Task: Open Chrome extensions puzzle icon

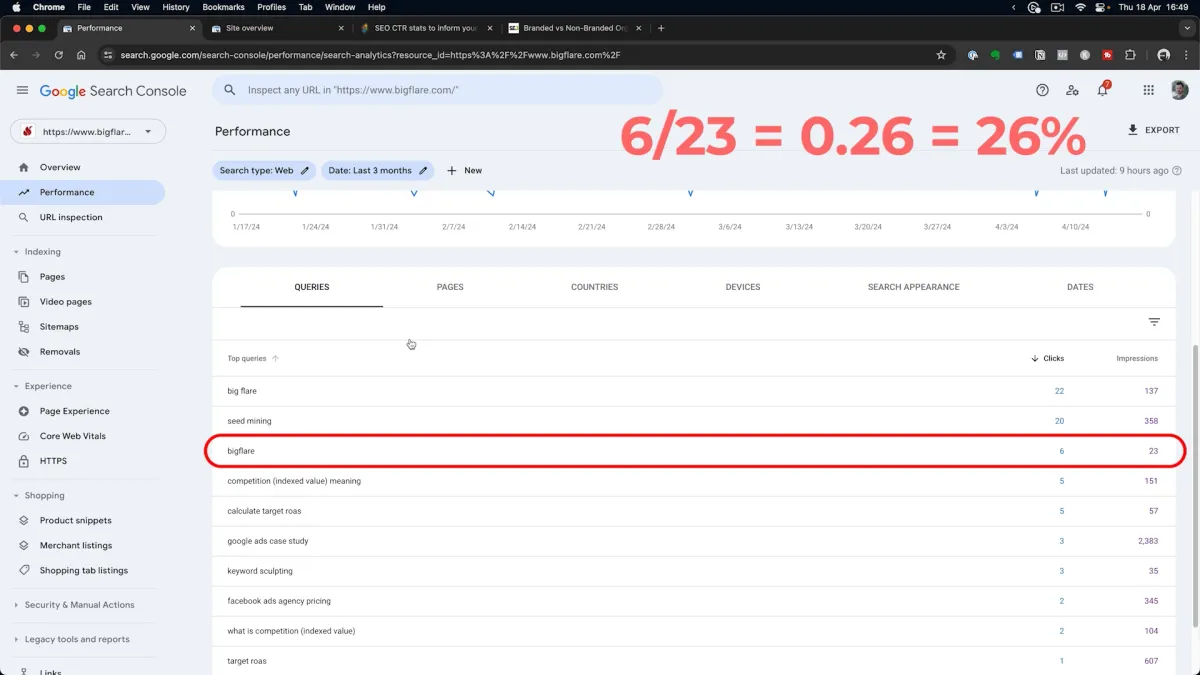Action: click(1131, 55)
